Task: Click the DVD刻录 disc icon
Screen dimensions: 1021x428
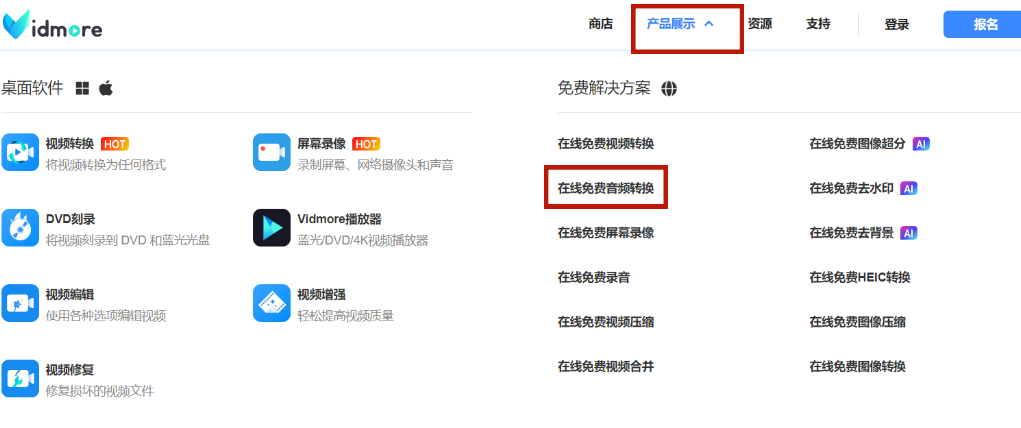Action: click(x=19, y=227)
